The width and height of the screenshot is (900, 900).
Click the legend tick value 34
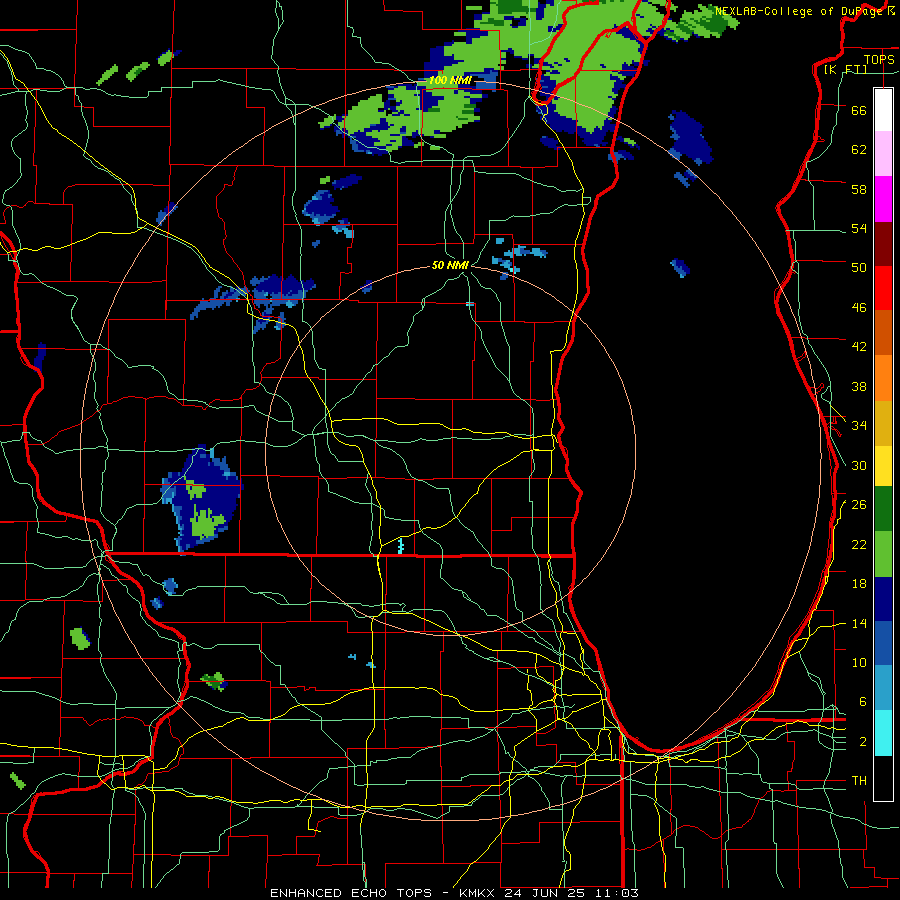[x=859, y=425]
